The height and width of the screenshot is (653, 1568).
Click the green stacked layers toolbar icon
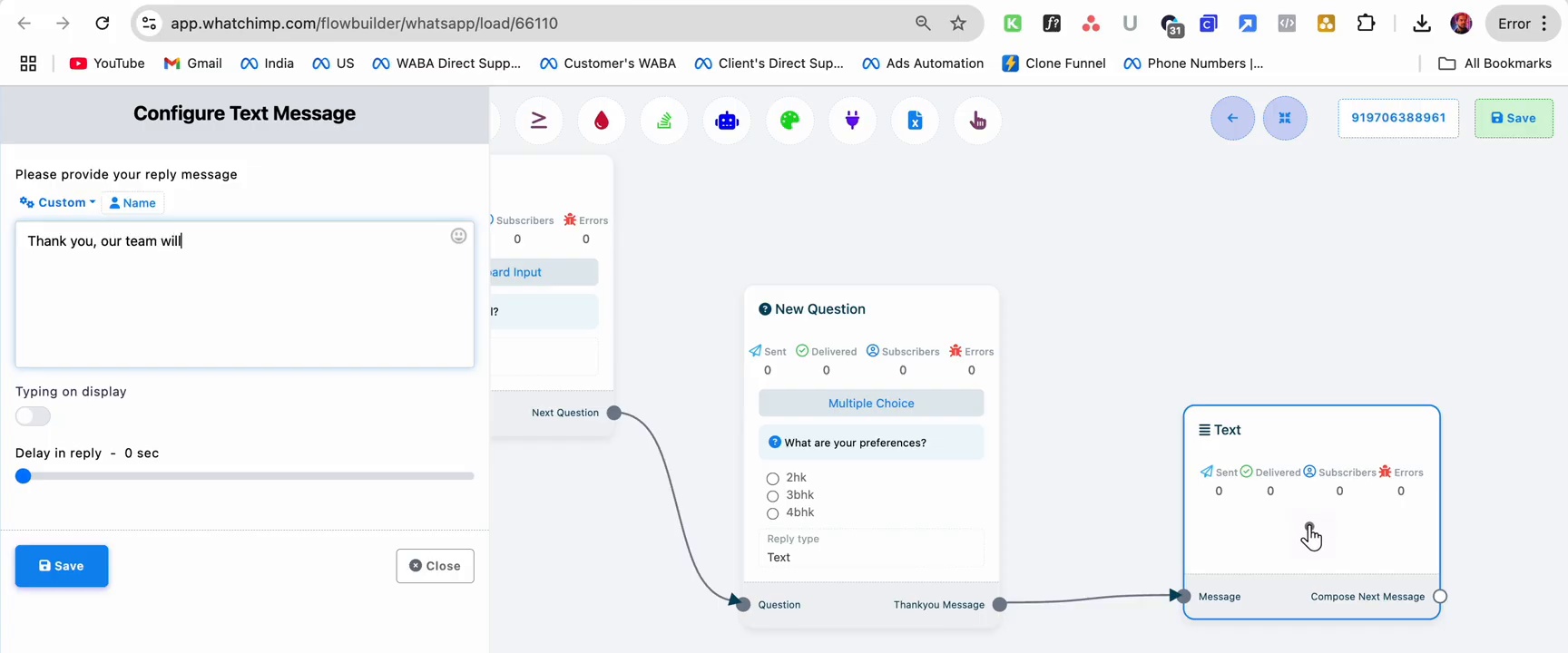point(664,121)
